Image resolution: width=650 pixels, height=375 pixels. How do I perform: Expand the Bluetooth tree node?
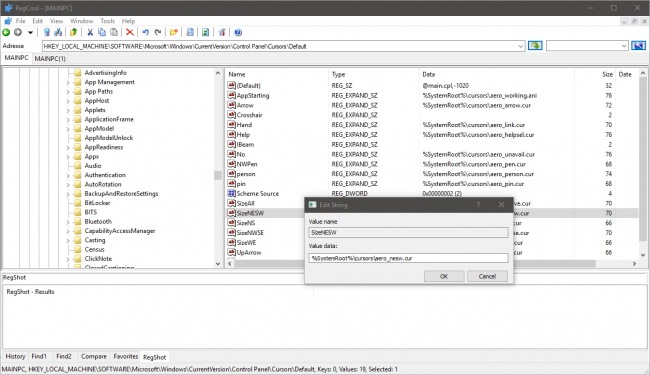pyautogui.click(x=68, y=222)
